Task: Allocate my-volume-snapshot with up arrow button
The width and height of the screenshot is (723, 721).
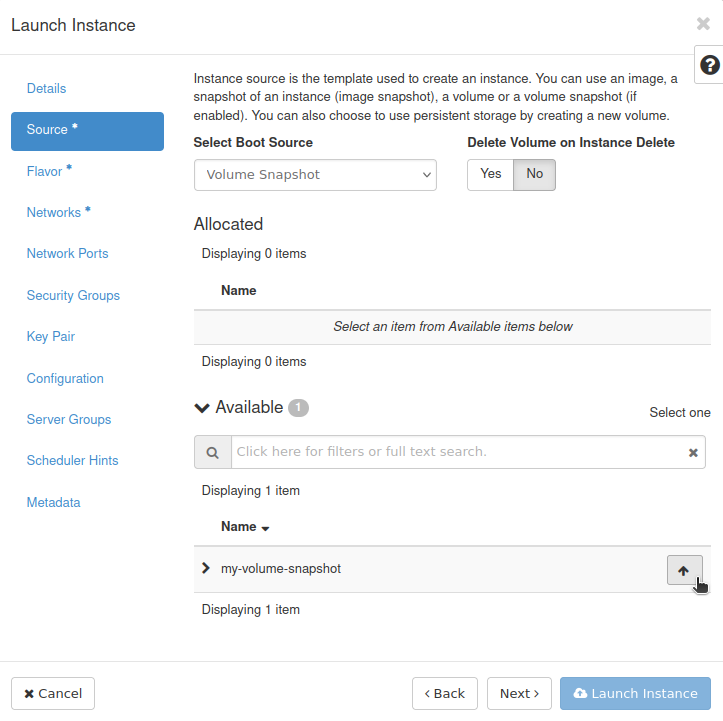Action: [x=684, y=570]
